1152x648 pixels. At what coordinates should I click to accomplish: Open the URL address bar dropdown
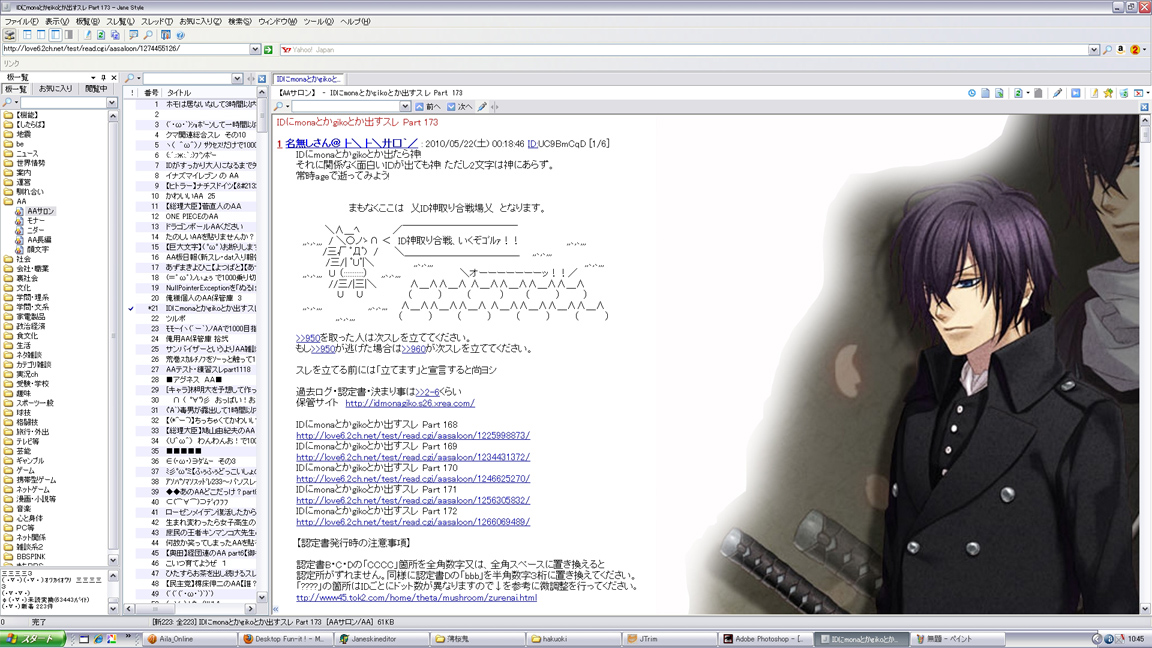(255, 49)
